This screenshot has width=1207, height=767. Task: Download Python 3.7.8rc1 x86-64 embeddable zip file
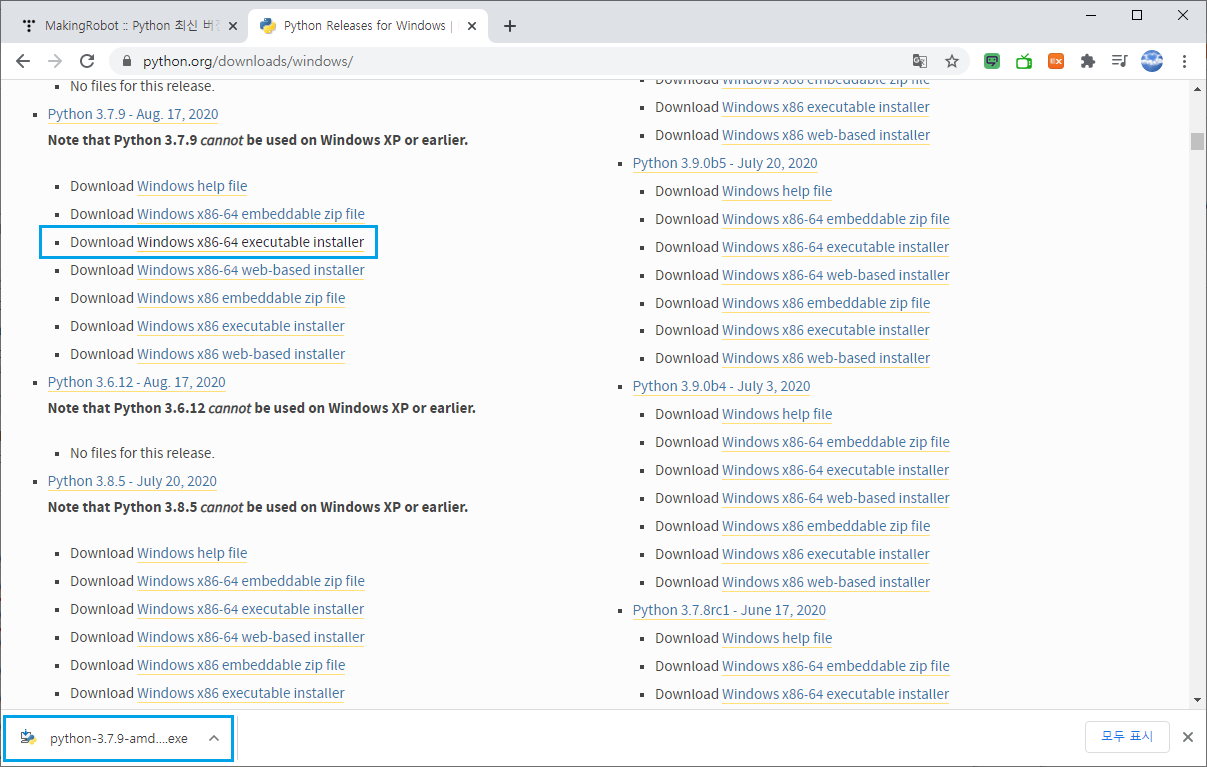(x=836, y=666)
